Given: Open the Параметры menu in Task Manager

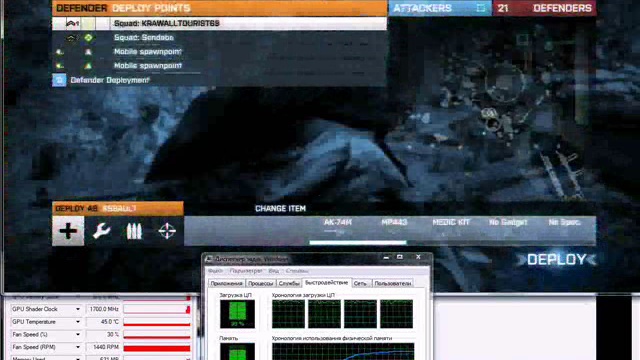Looking at the screenshot, I should tap(246, 271).
